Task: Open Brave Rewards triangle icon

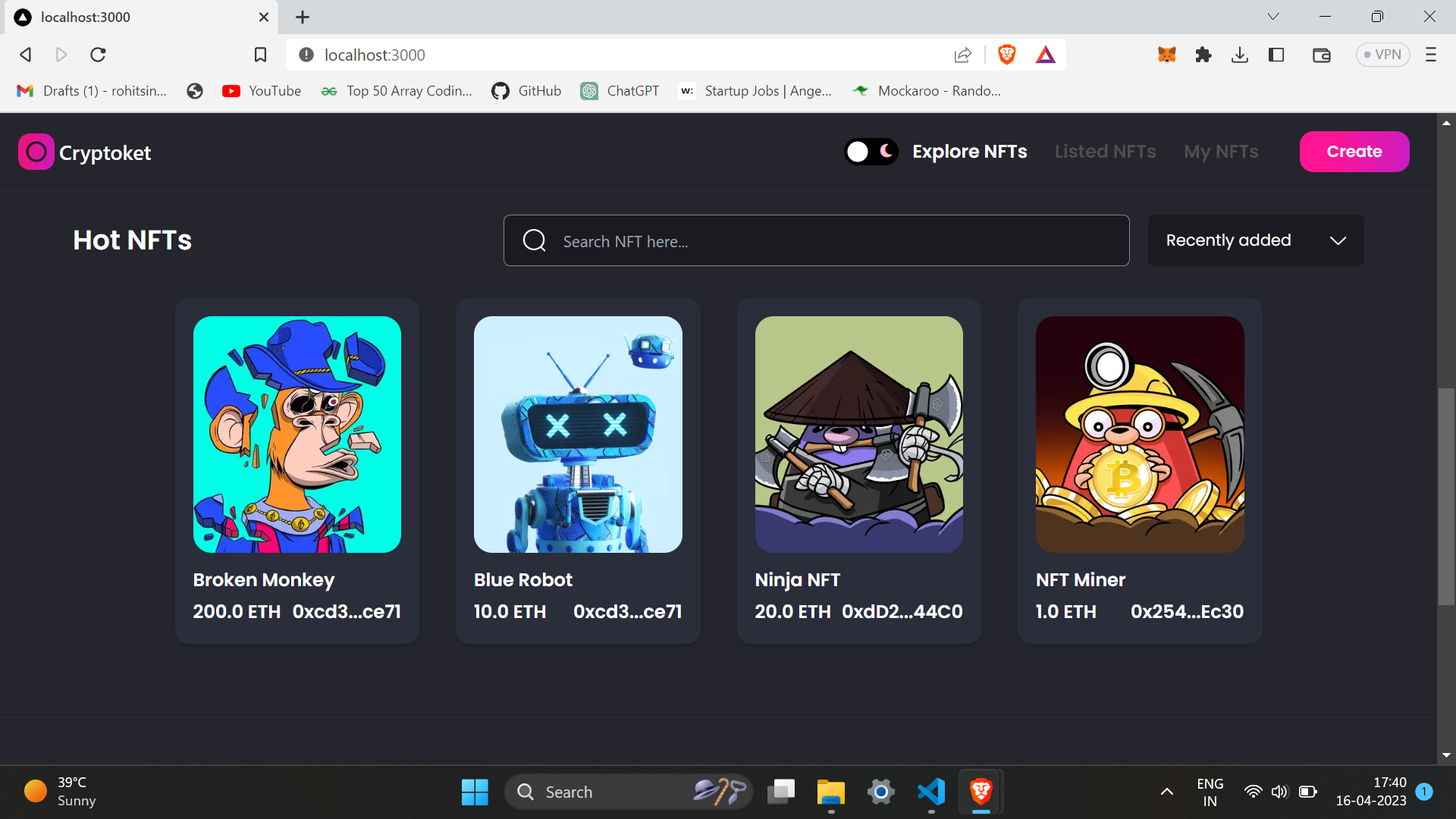Action: (x=1046, y=55)
